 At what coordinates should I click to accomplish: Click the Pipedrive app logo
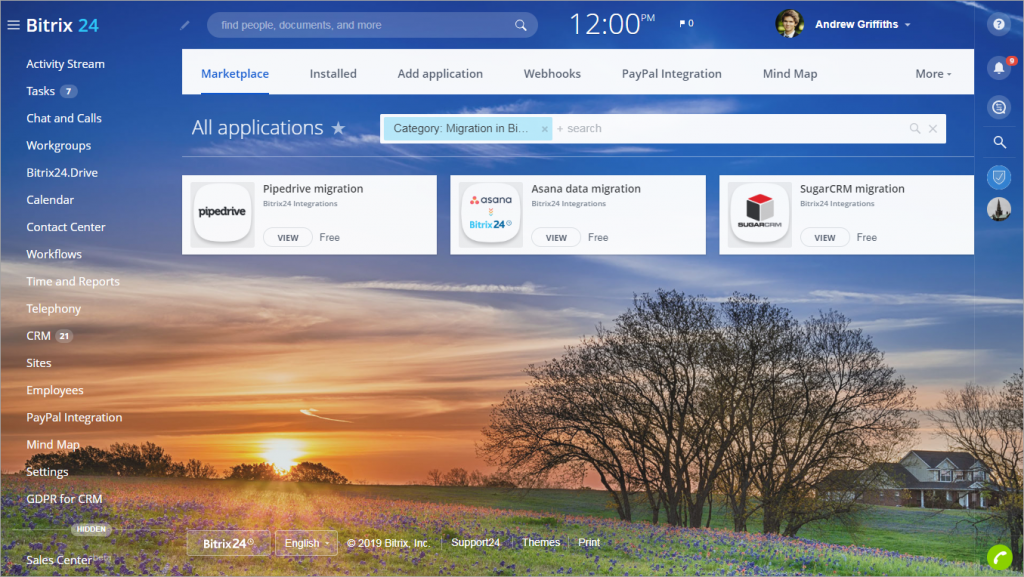point(222,213)
